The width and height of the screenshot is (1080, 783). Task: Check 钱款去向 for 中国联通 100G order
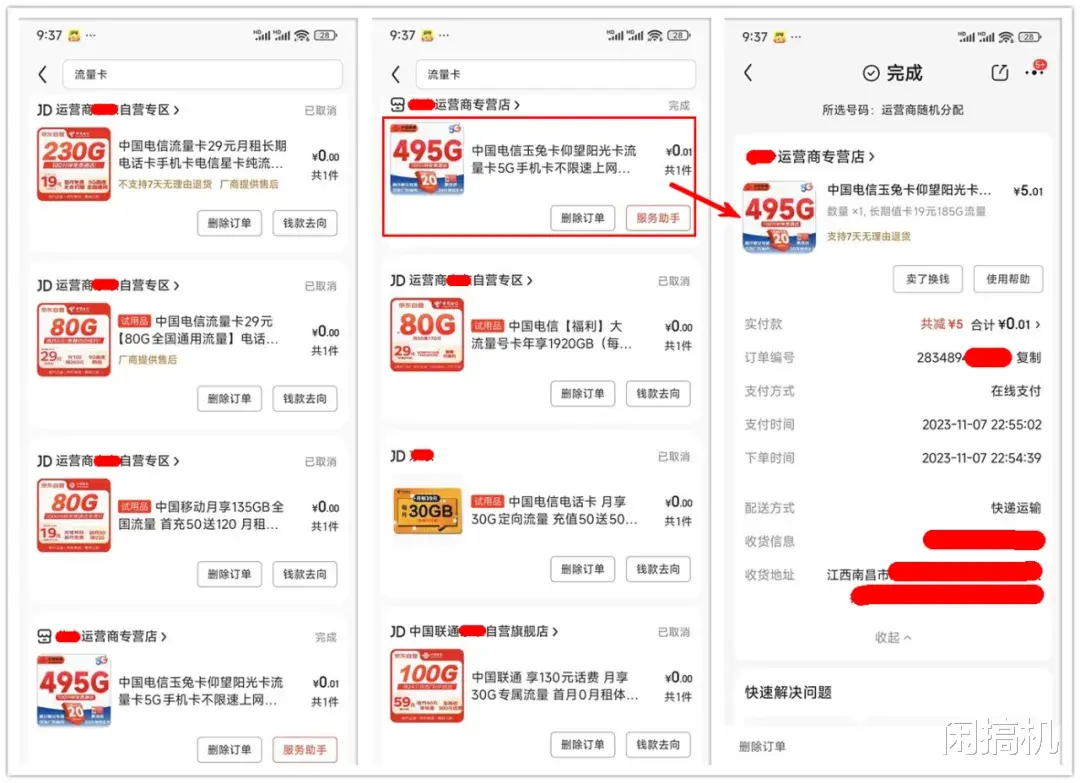point(658,744)
